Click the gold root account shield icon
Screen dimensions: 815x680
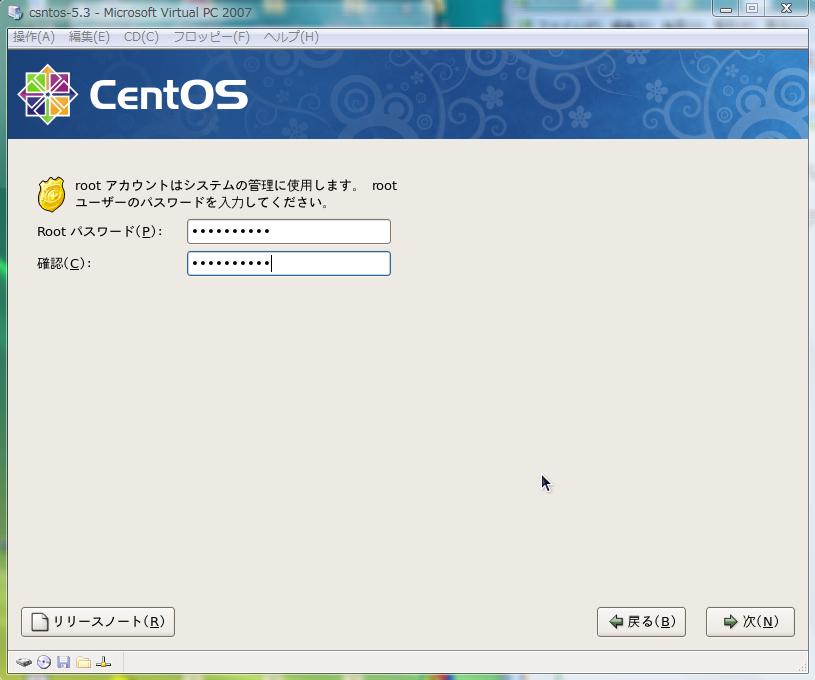click(51, 194)
